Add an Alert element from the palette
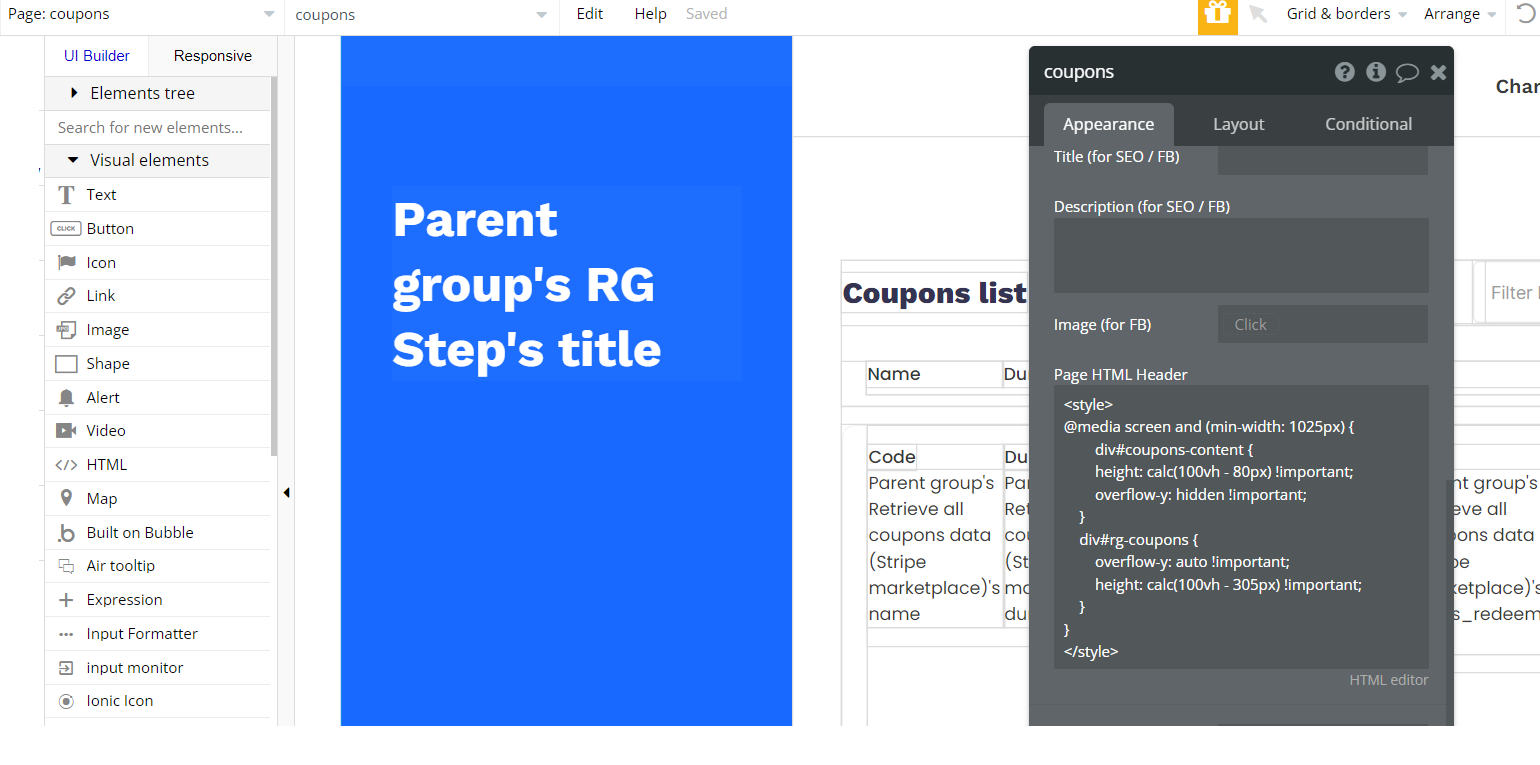The width and height of the screenshot is (1540, 765). (158, 398)
